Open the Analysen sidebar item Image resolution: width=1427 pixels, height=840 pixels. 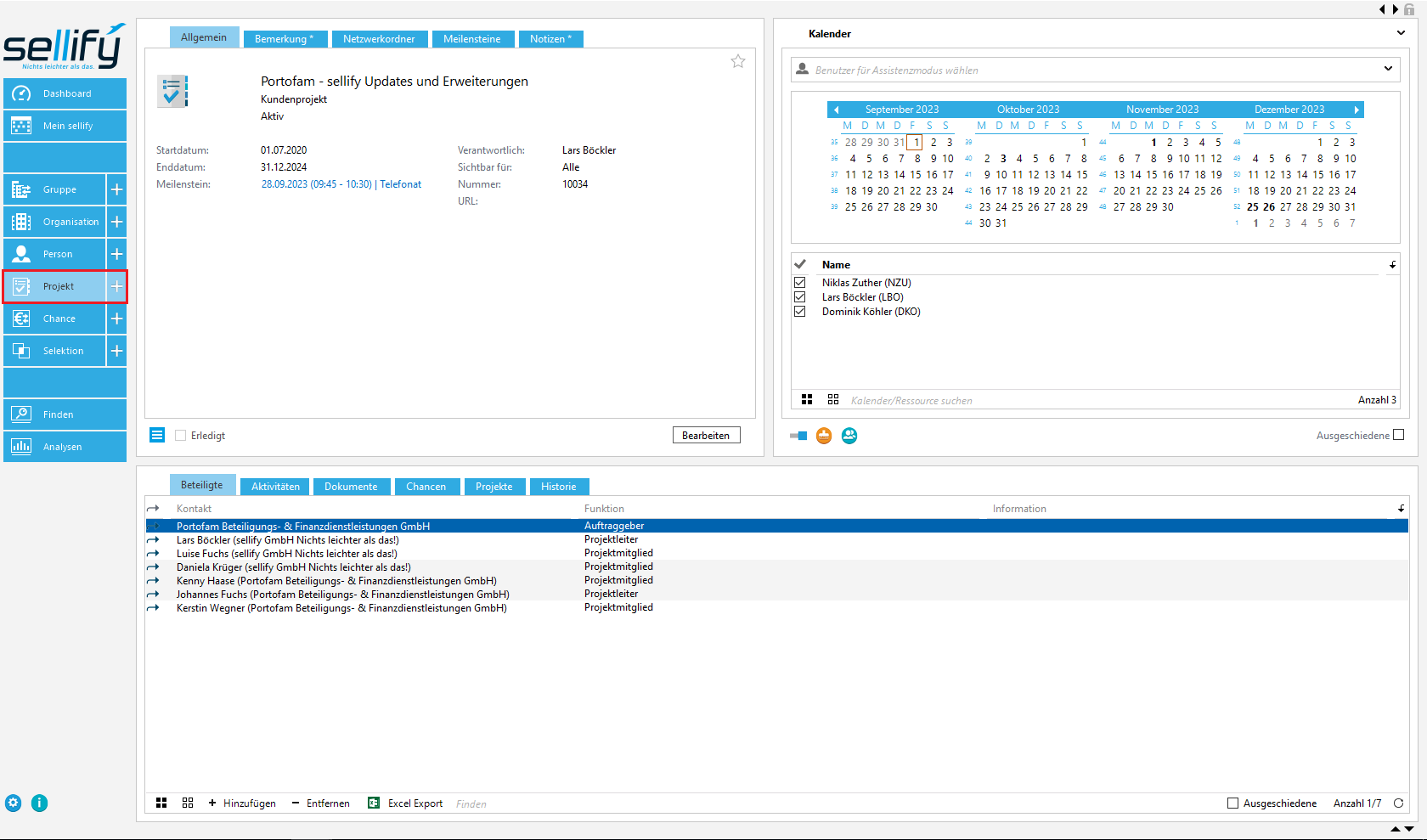[65, 447]
